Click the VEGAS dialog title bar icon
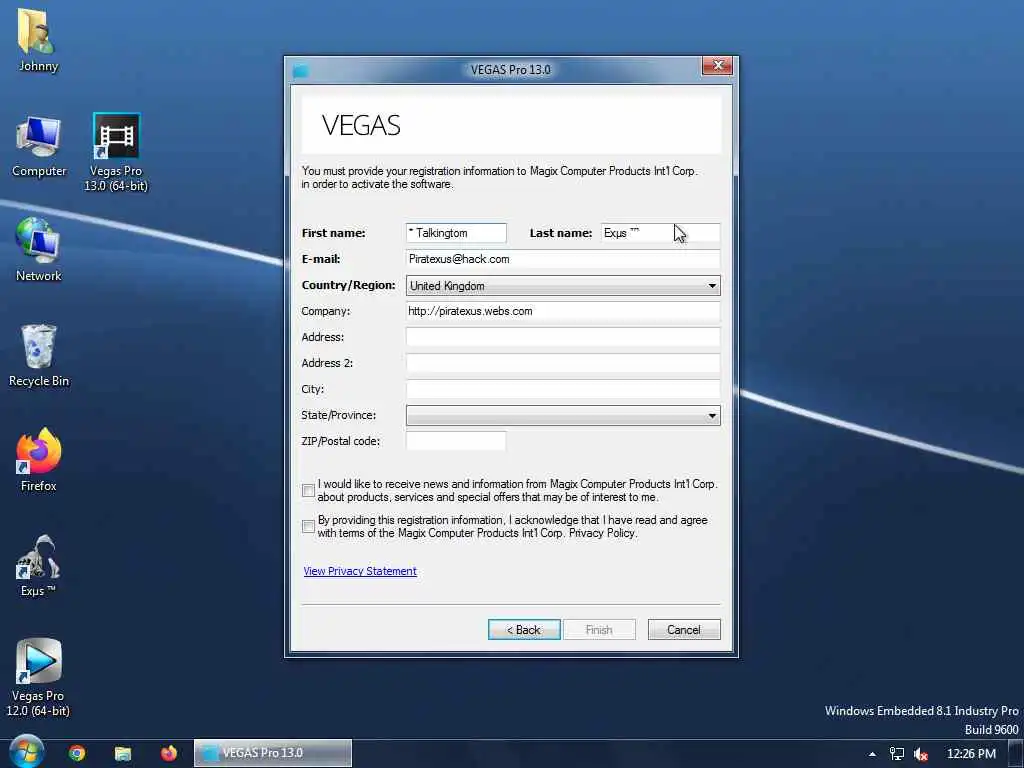Image resolution: width=1024 pixels, height=768 pixels. coord(300,70)
